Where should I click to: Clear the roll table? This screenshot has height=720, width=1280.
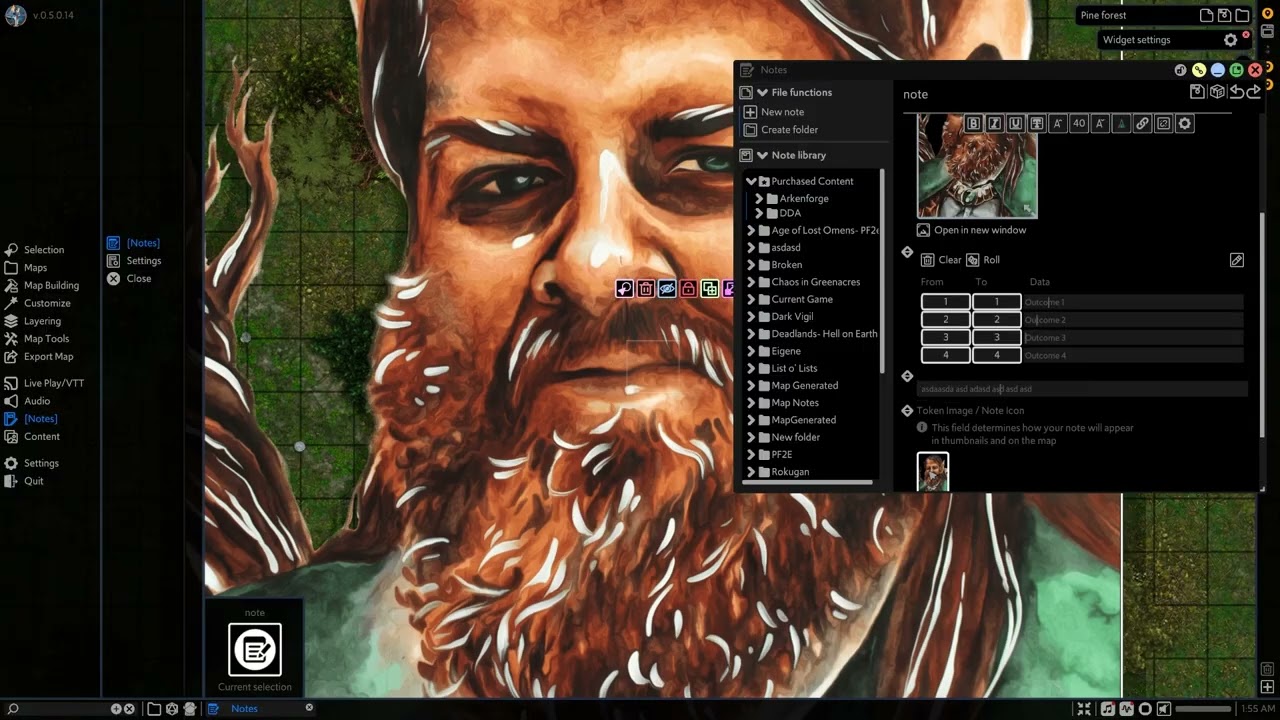point(941,260)
